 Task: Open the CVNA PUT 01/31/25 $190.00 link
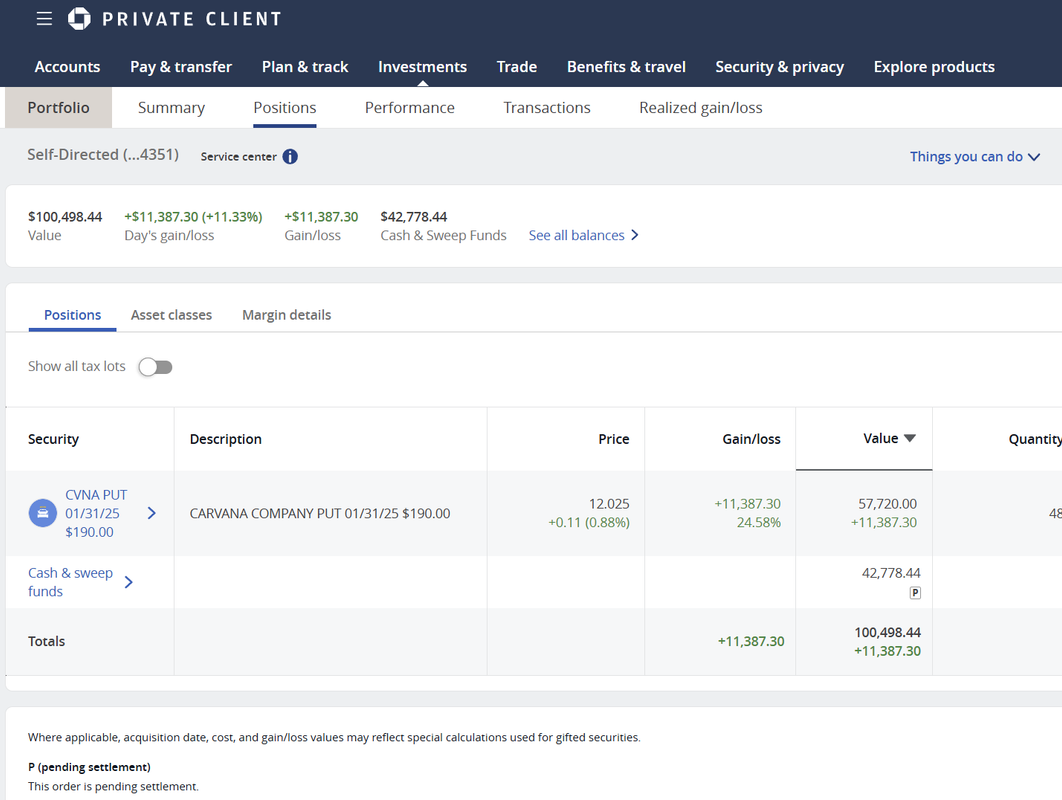coord(96,513)
